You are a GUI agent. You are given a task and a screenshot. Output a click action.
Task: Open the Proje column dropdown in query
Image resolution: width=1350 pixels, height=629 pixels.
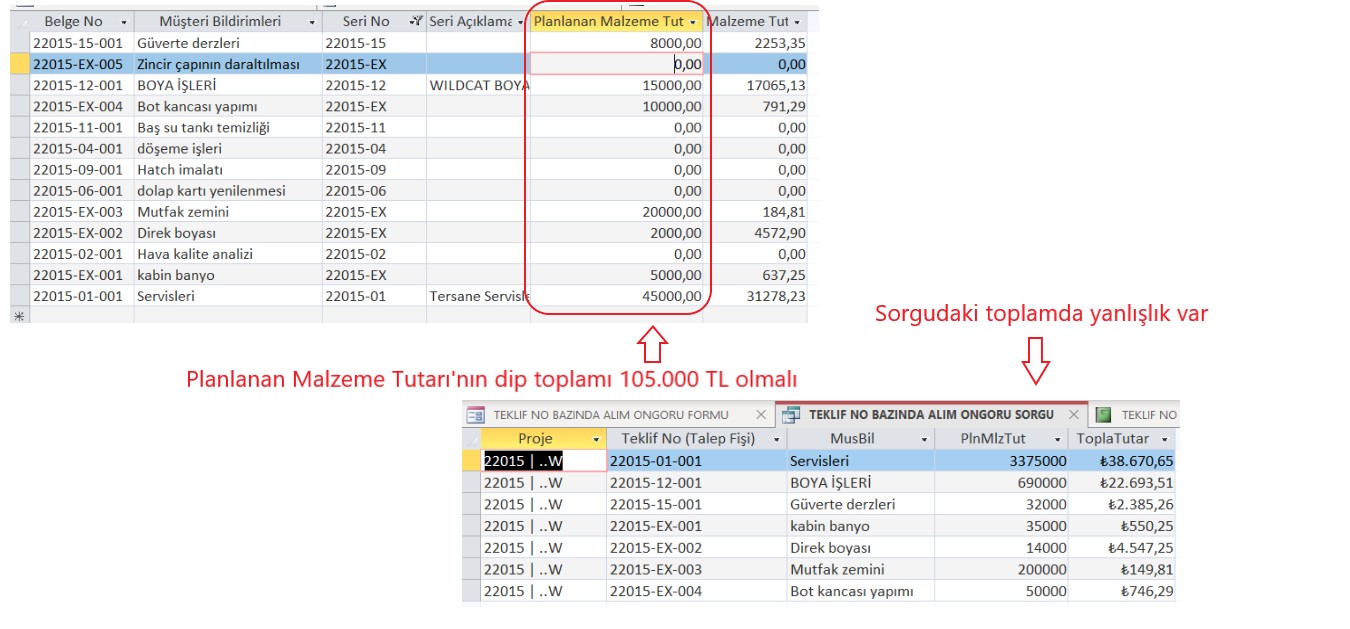pos(597,439)
